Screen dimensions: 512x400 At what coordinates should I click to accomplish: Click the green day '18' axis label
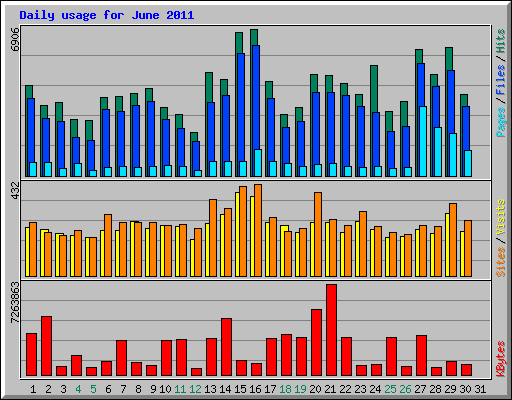pyautogui.click(x=285, y=389)
